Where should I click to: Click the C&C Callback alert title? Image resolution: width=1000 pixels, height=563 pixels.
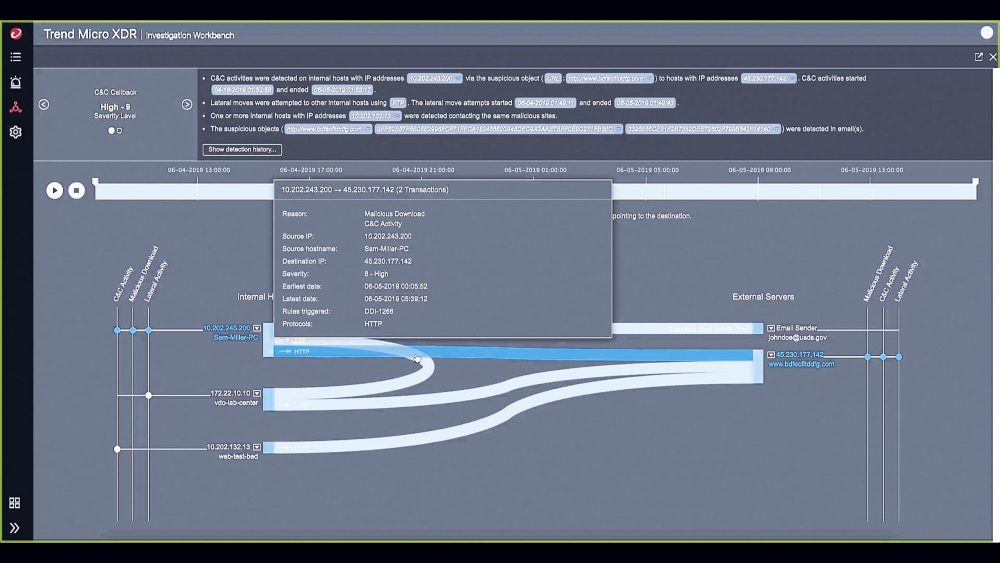(115, 92)
